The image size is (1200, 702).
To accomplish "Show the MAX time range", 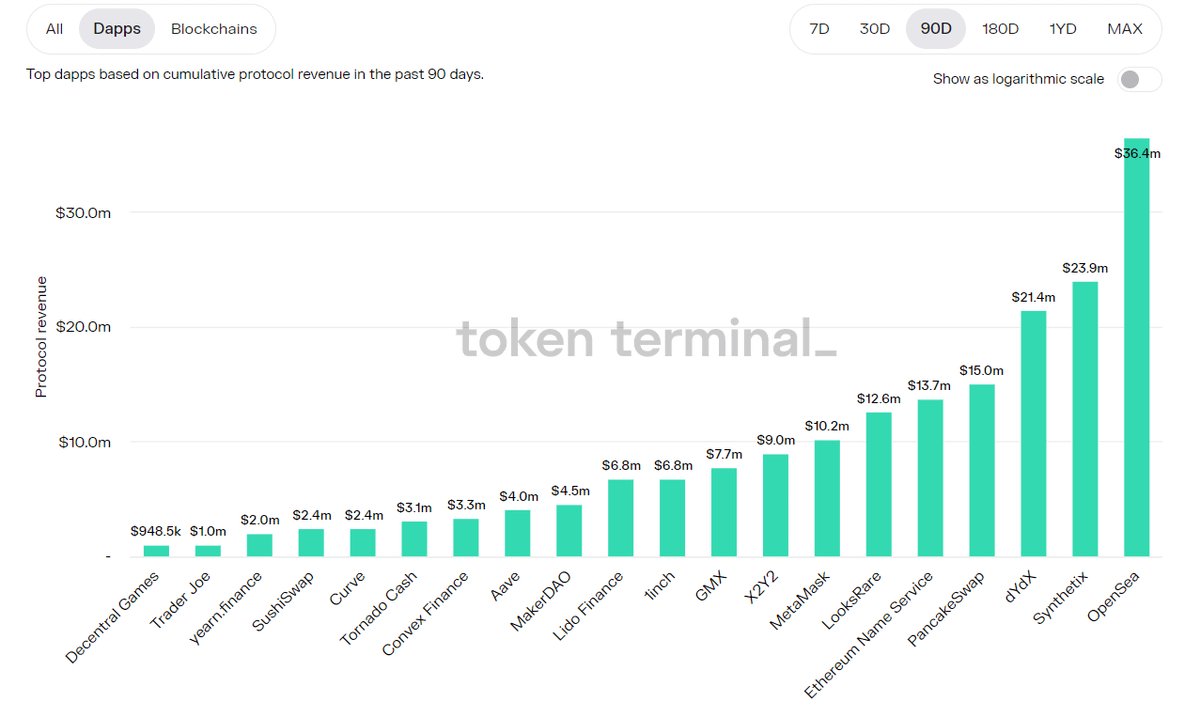I will pyautogui.click(x=1125, y=29).
